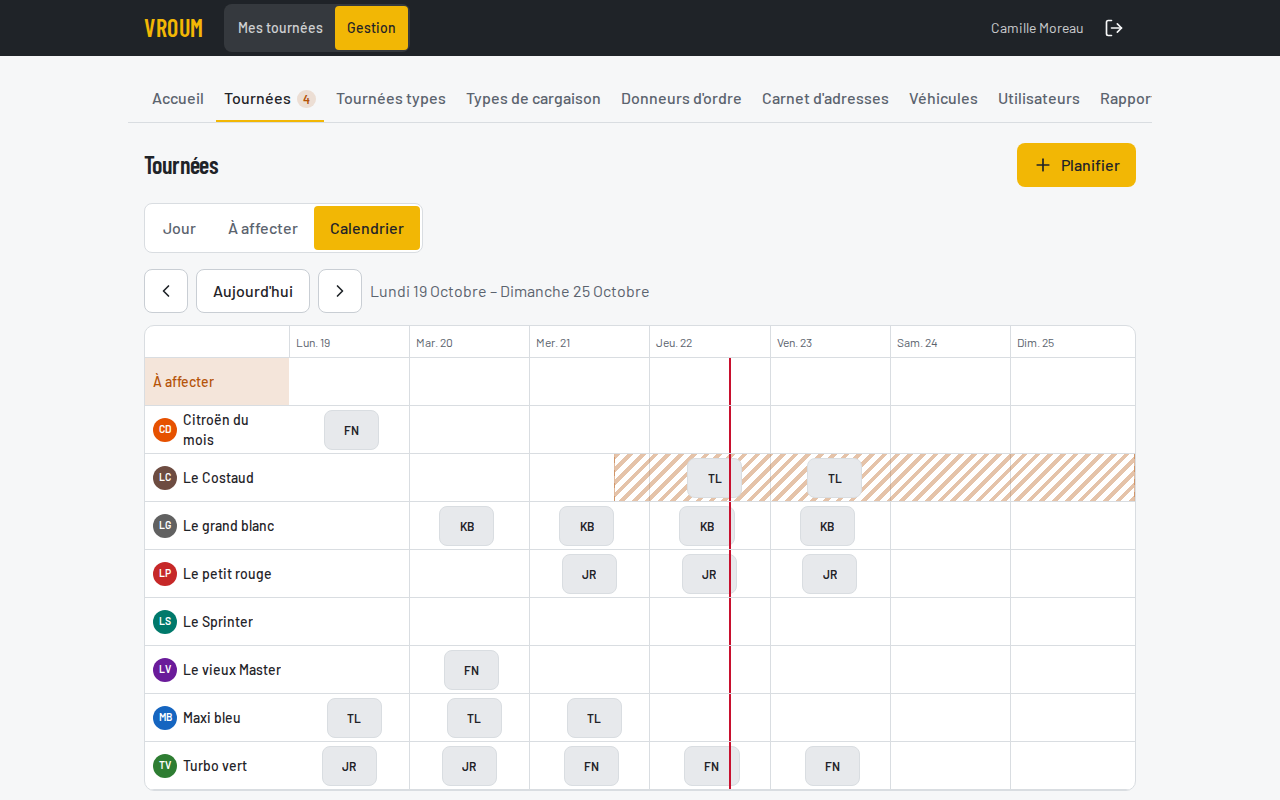Open JR tour on Wednesday for Le petit rouge
The width and height of the screenshot is (1280, 800).
[x=589, y=574]
